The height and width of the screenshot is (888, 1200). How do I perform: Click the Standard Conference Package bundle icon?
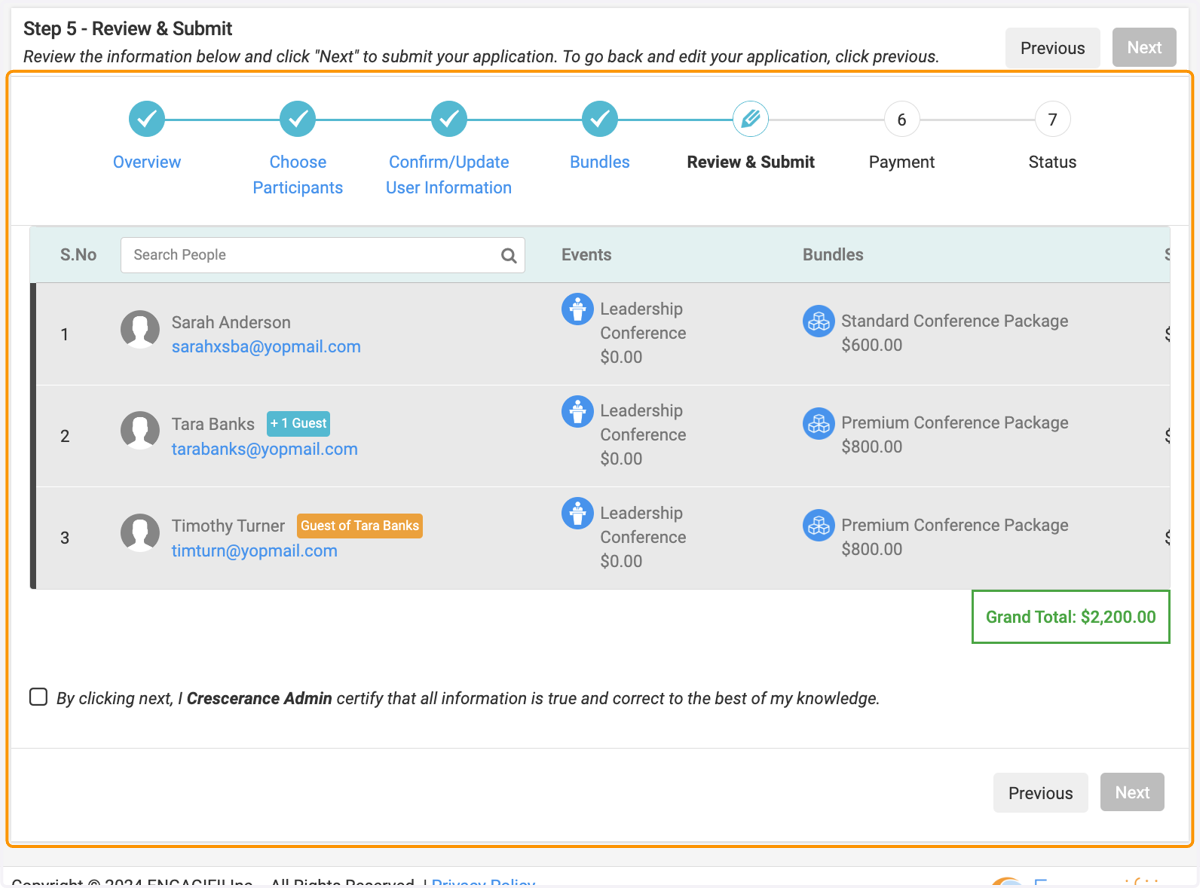(x=819, y=321)
